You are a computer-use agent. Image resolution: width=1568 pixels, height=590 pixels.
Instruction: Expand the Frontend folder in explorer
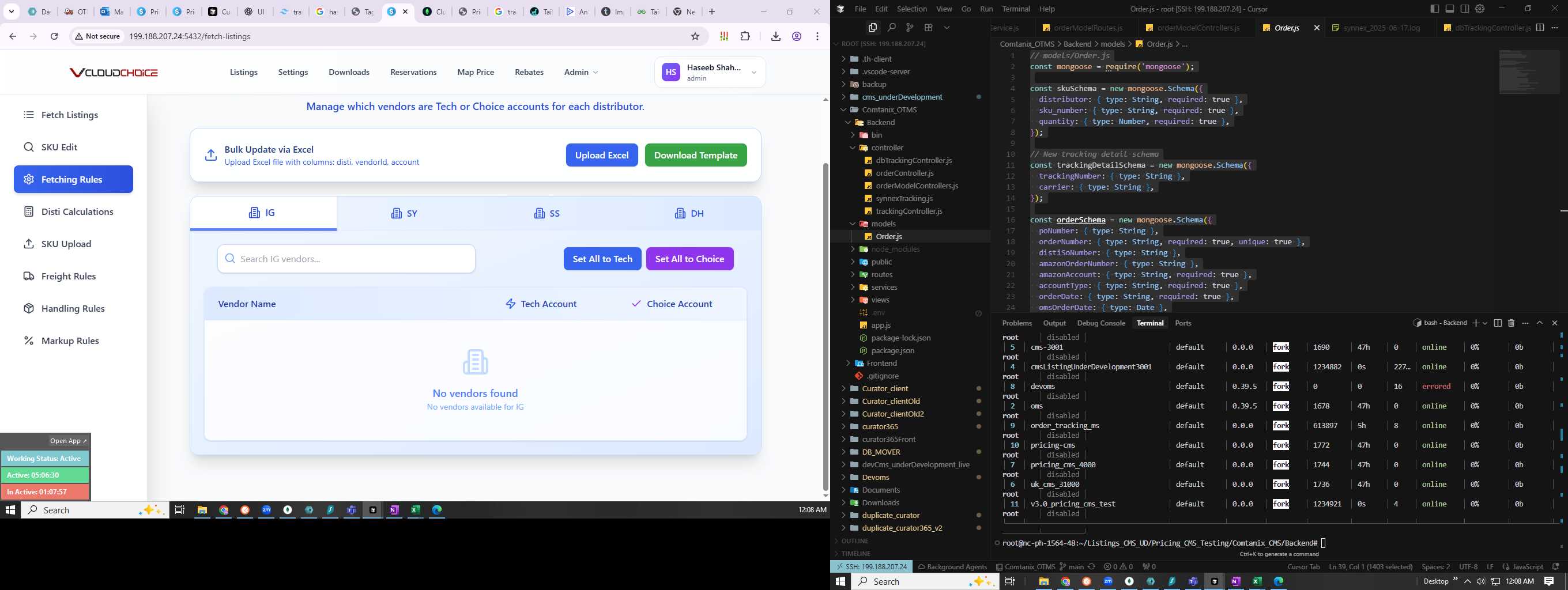tap(910, 363)
